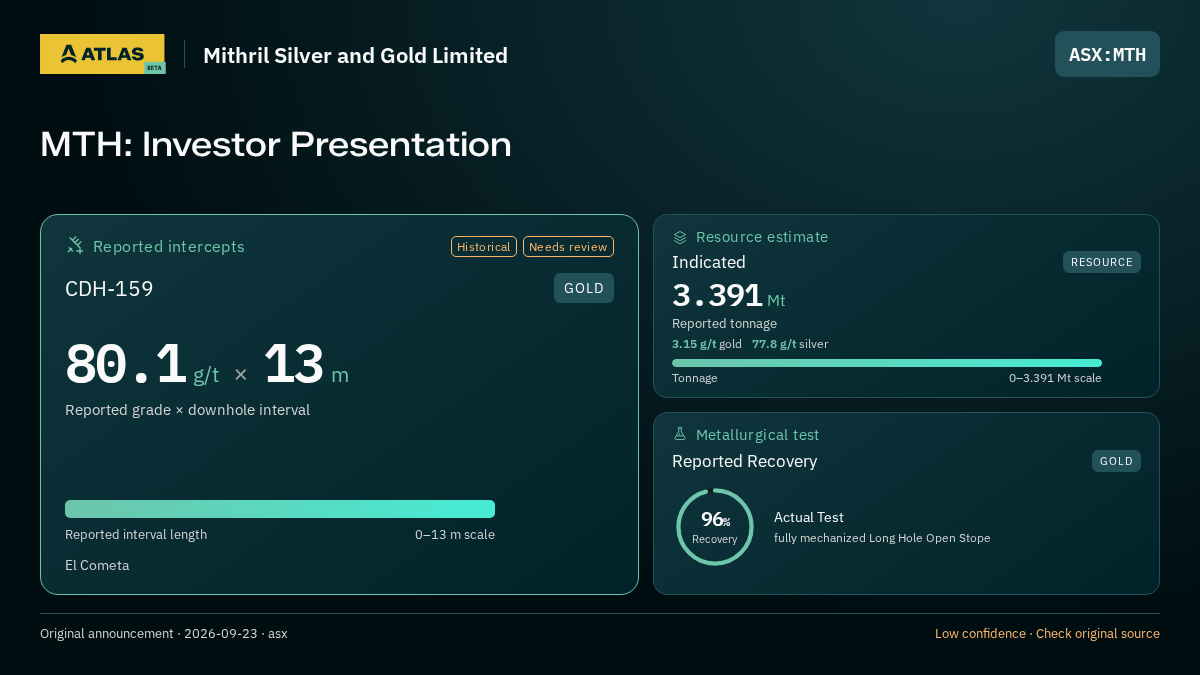Click the fully mechanized Long Hole Open Stope text
This screenshot has width=1200, height=675.
coord(882,538)
